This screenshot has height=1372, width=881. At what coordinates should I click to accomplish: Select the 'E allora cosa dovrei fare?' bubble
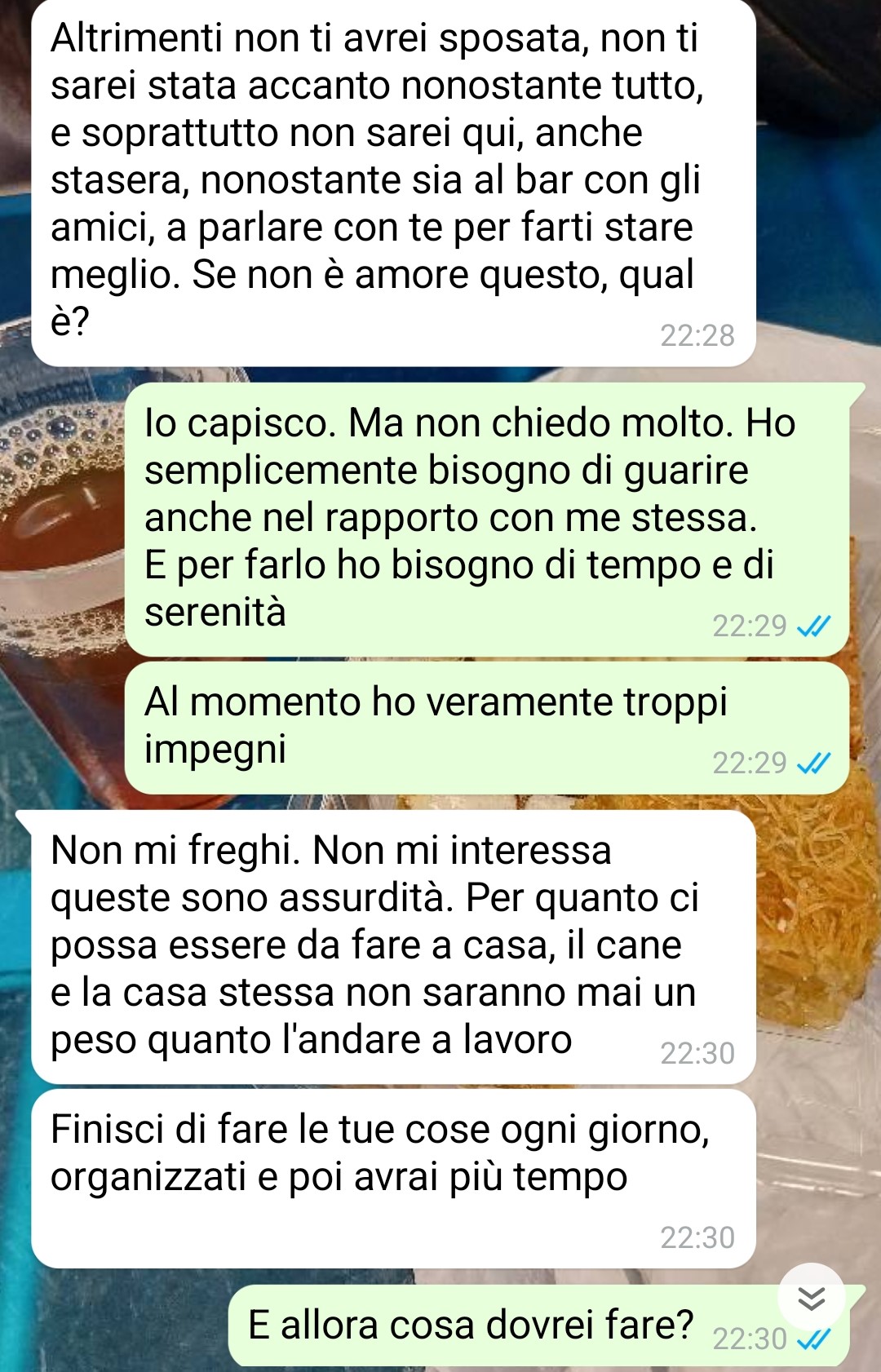pos(539,1326)
